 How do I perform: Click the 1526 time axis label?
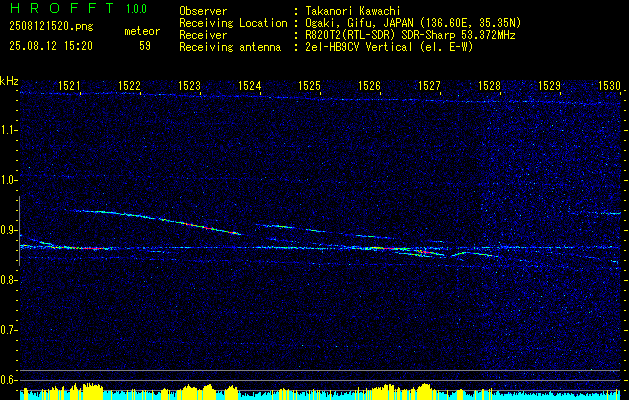[x=369, y=85]
